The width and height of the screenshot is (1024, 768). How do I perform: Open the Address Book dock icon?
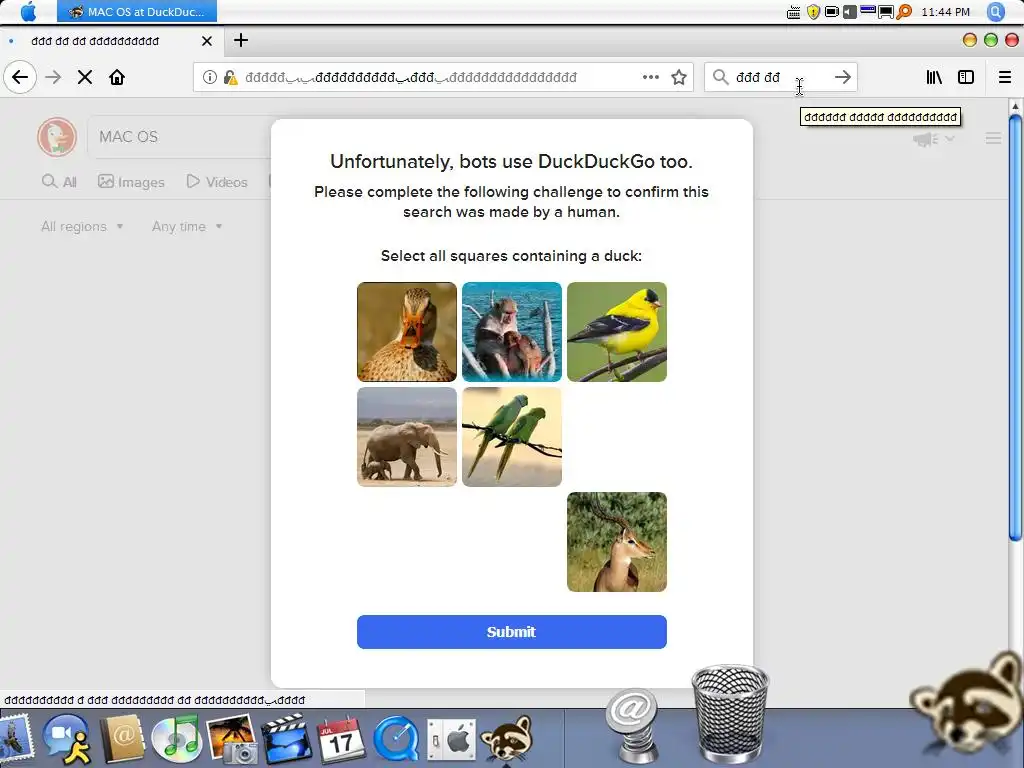click(121, 739)
